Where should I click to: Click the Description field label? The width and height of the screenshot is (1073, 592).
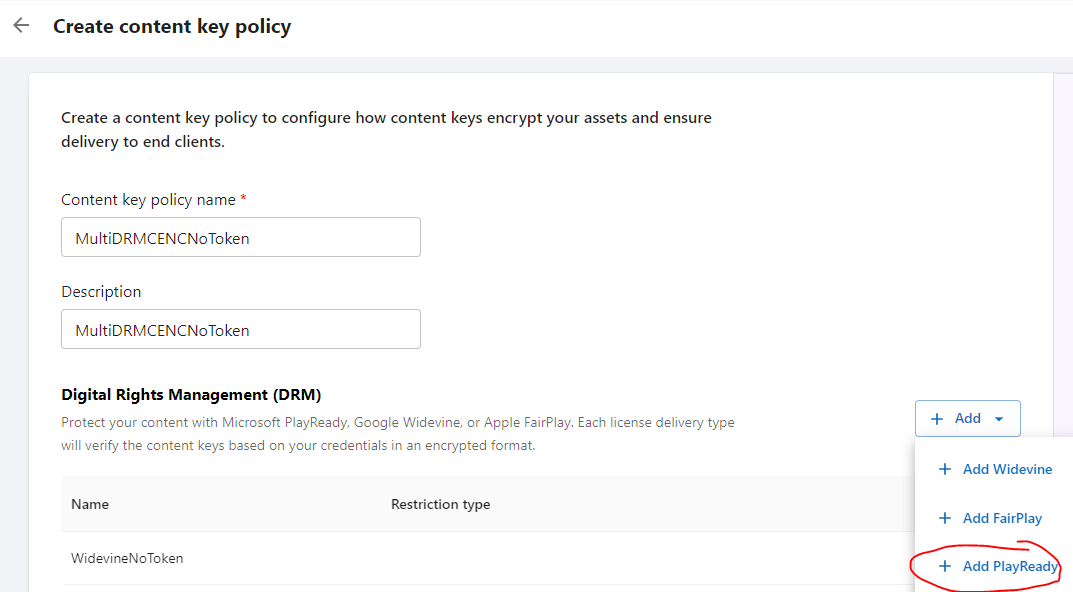click(101, 292)
